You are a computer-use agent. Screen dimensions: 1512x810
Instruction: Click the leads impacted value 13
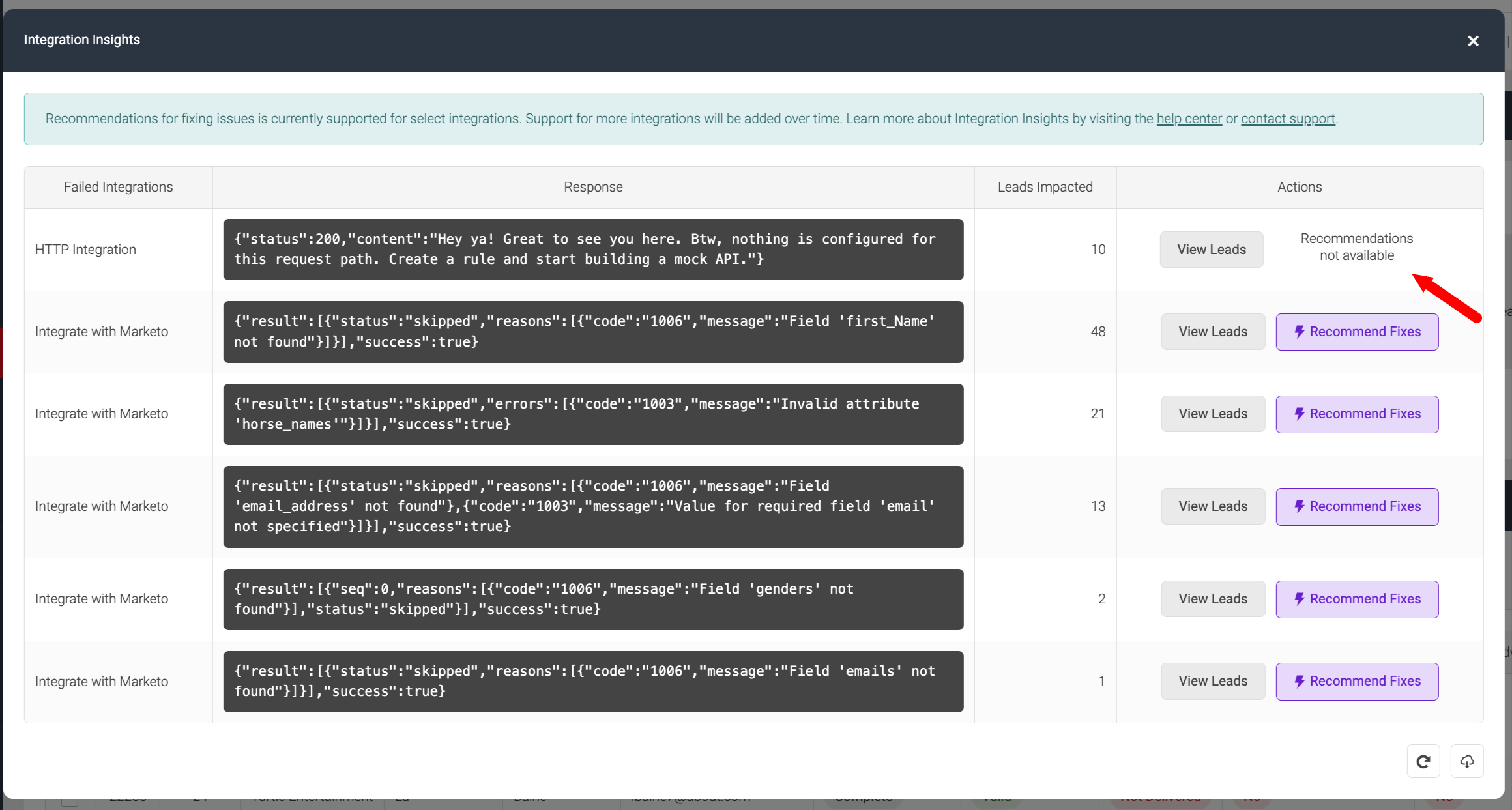[1098, 506]
